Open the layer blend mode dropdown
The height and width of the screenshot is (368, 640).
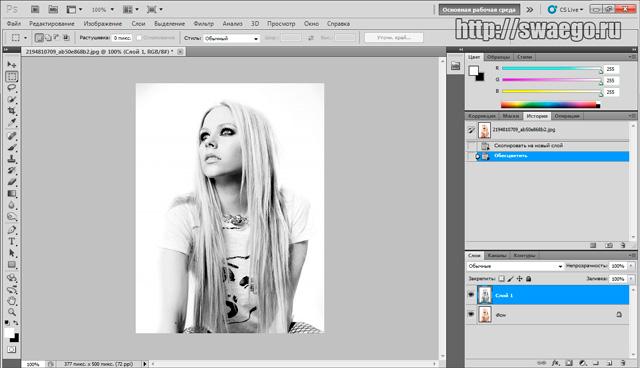(x=515, y=266)
